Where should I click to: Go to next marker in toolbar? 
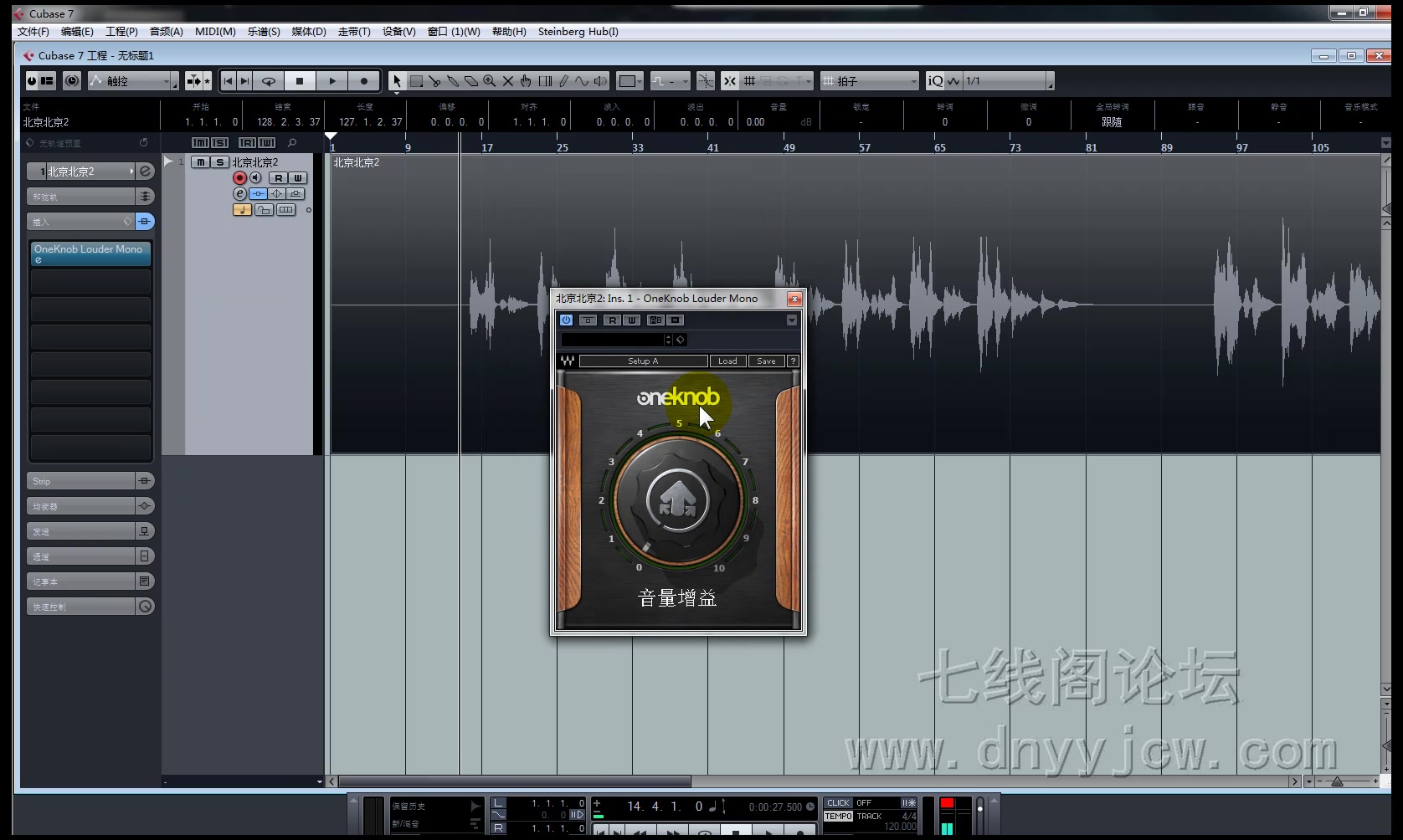coord(244,81)
